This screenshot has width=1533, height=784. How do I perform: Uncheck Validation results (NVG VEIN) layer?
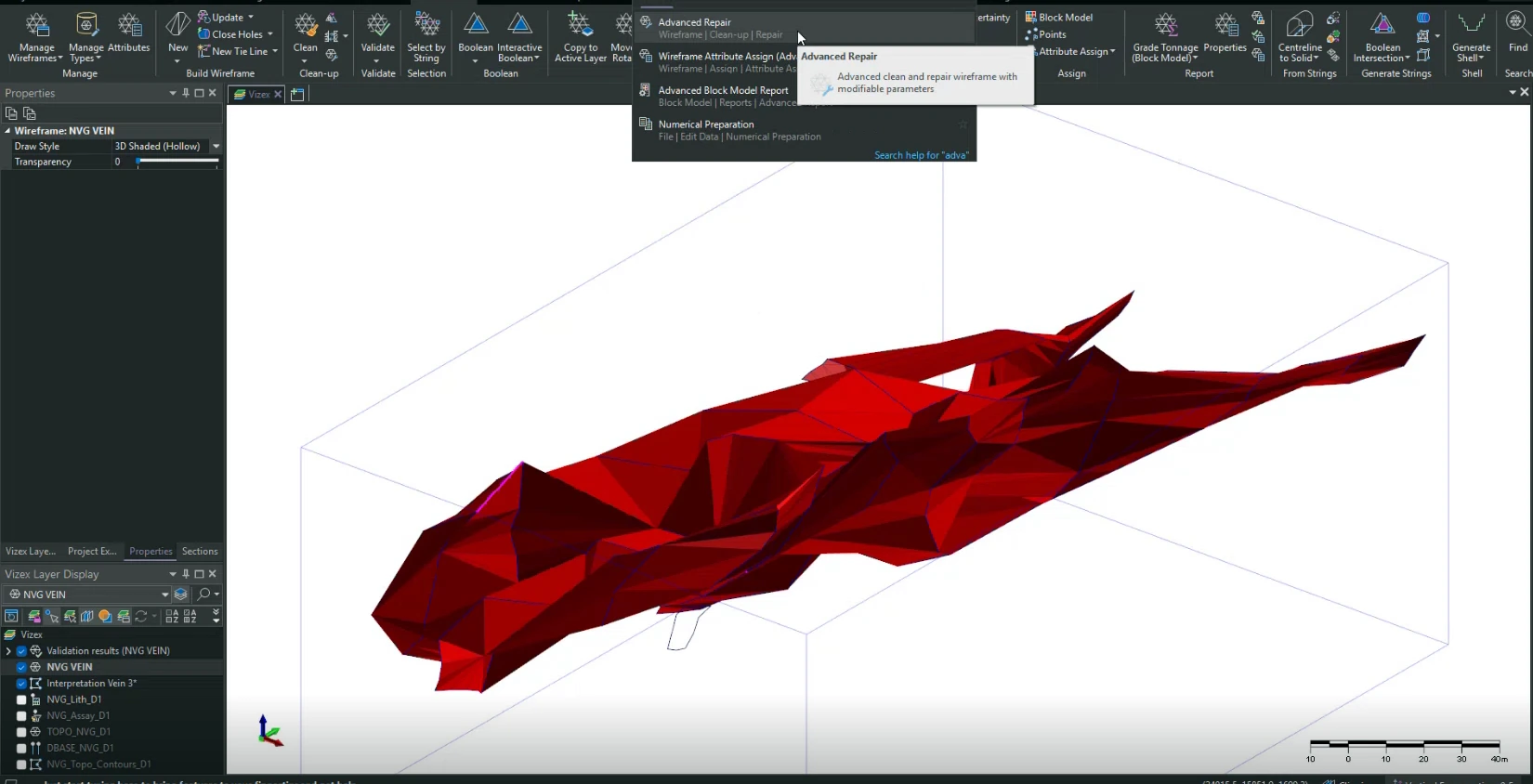[21, 651]
